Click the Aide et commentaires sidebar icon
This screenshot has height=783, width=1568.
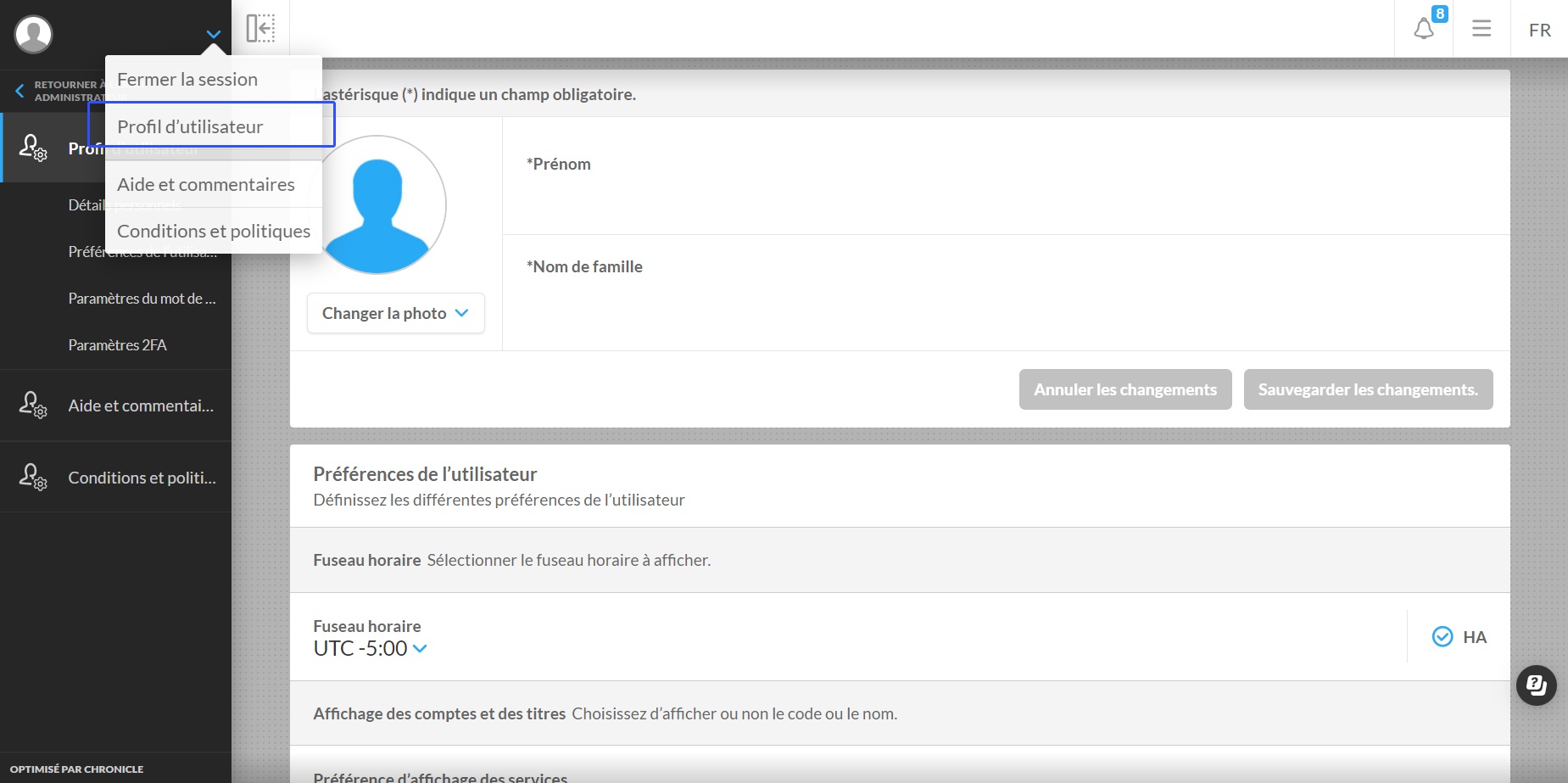click(x=33, y=405)
